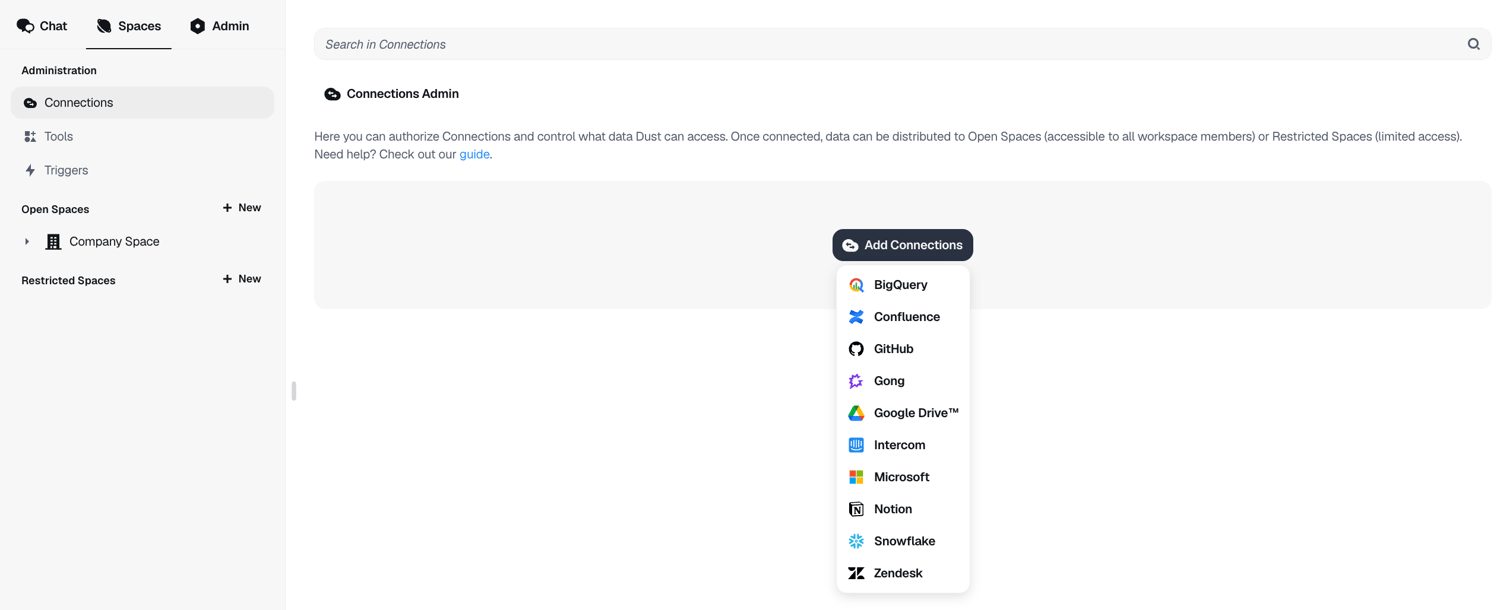This screenshot has width=1500, height=610.
Task: Click the Gong logo icon
Action: coord(856,381)
